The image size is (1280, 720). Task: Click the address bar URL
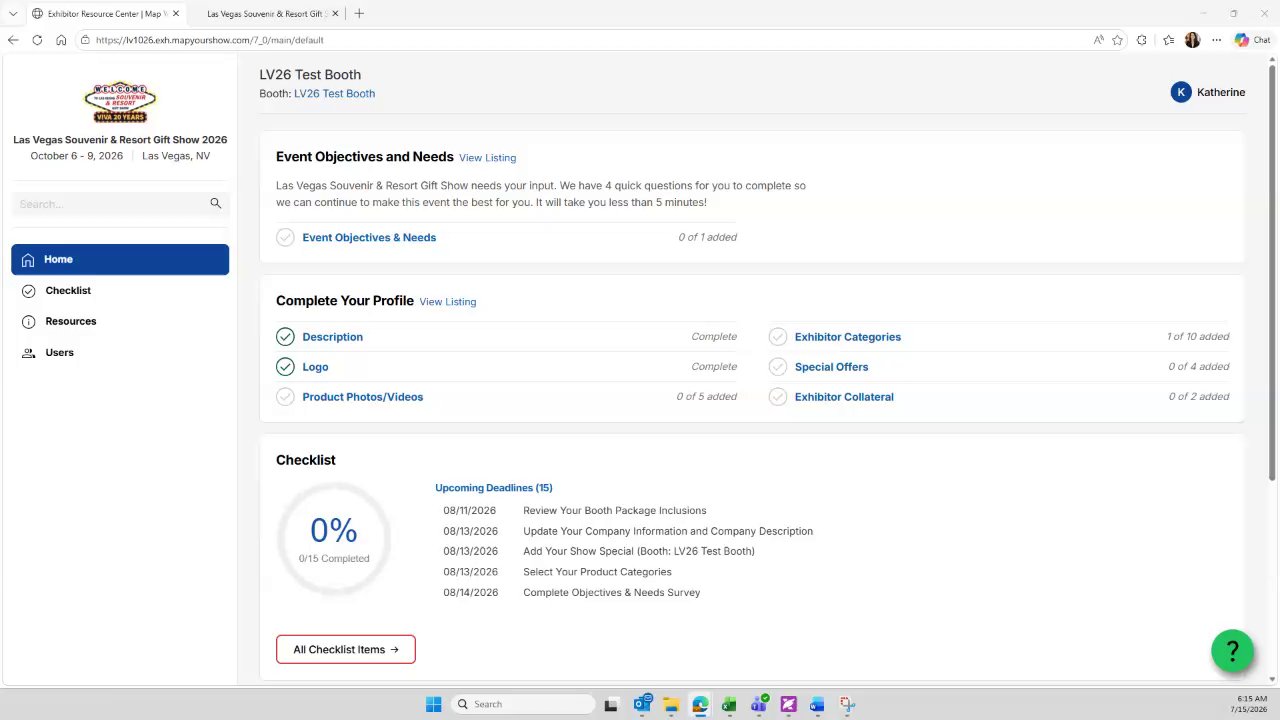[209, 40]
